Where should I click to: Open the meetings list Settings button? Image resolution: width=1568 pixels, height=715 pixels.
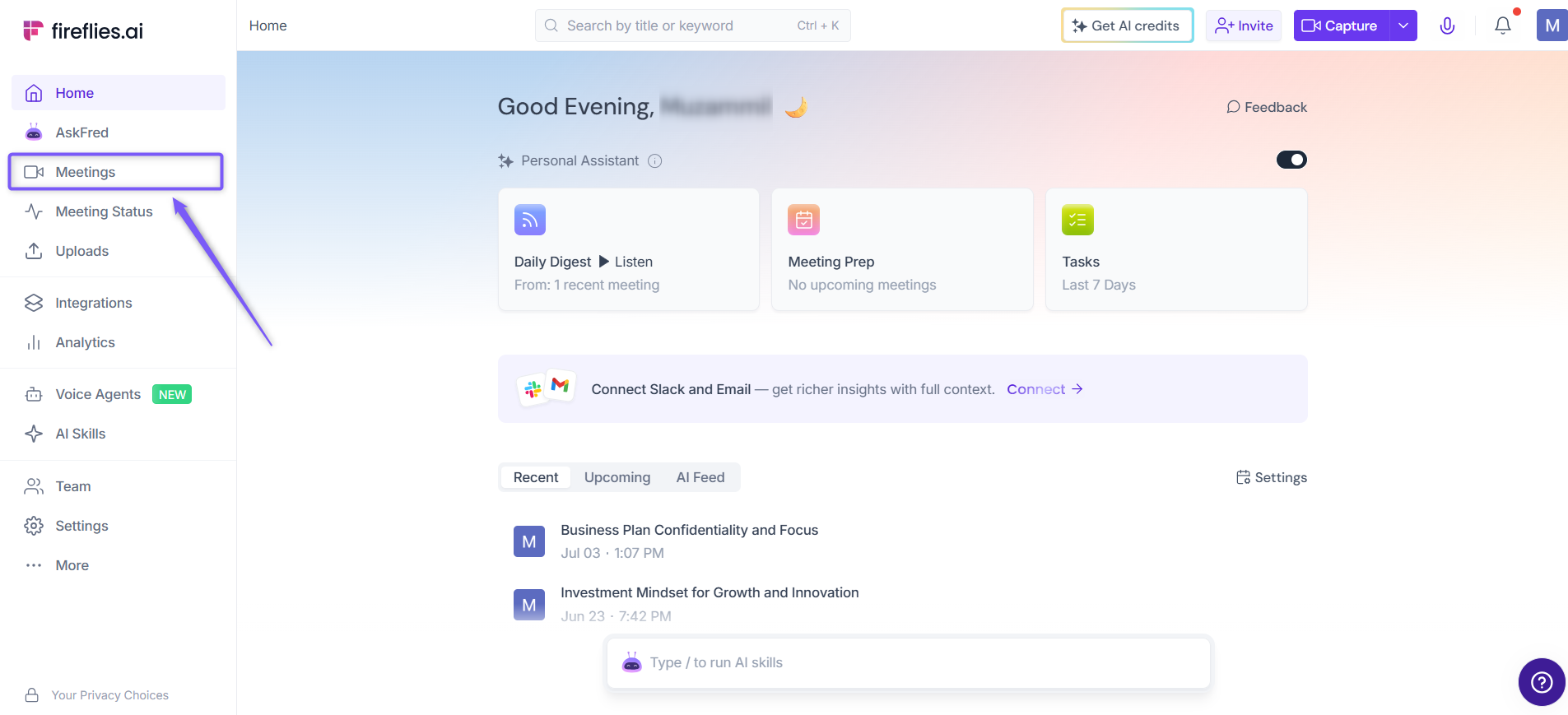(x=1272, y=477)
